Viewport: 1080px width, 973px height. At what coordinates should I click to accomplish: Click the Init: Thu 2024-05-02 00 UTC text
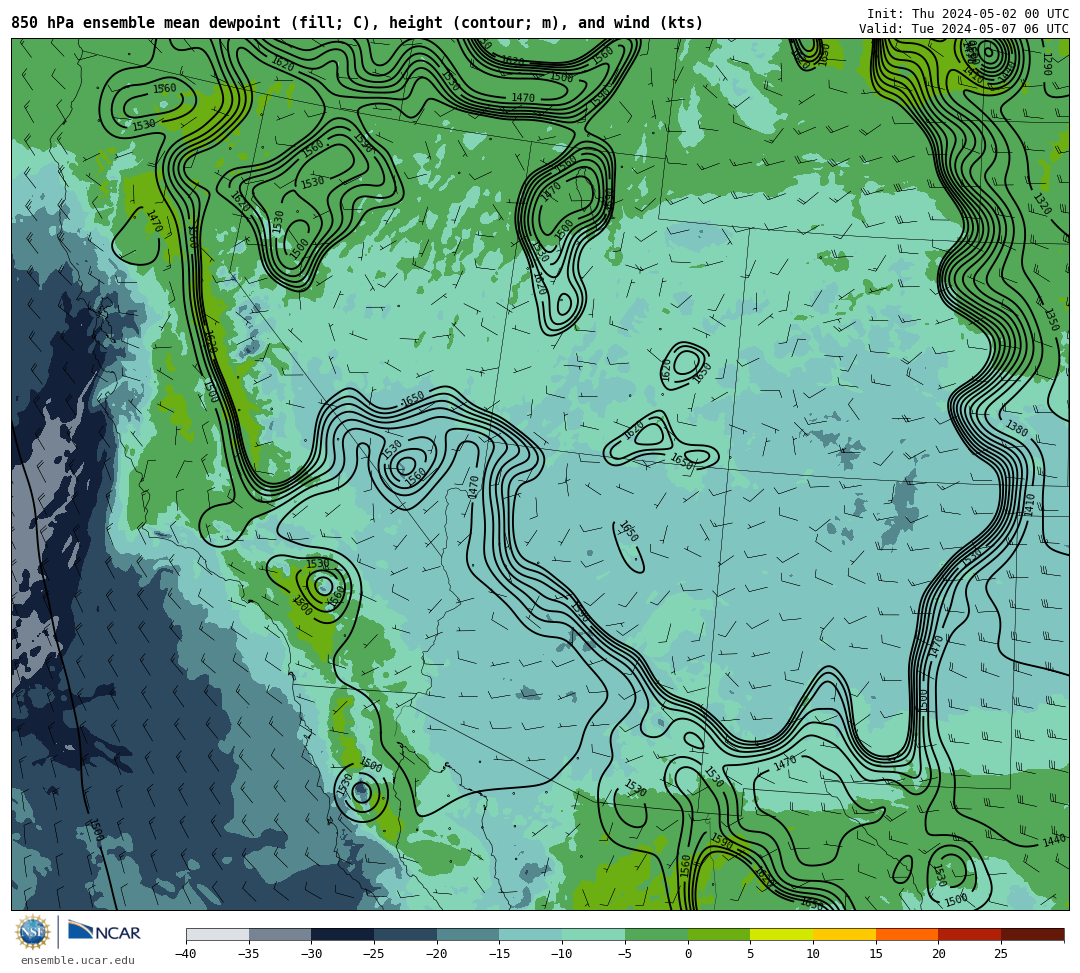point(967,14)
